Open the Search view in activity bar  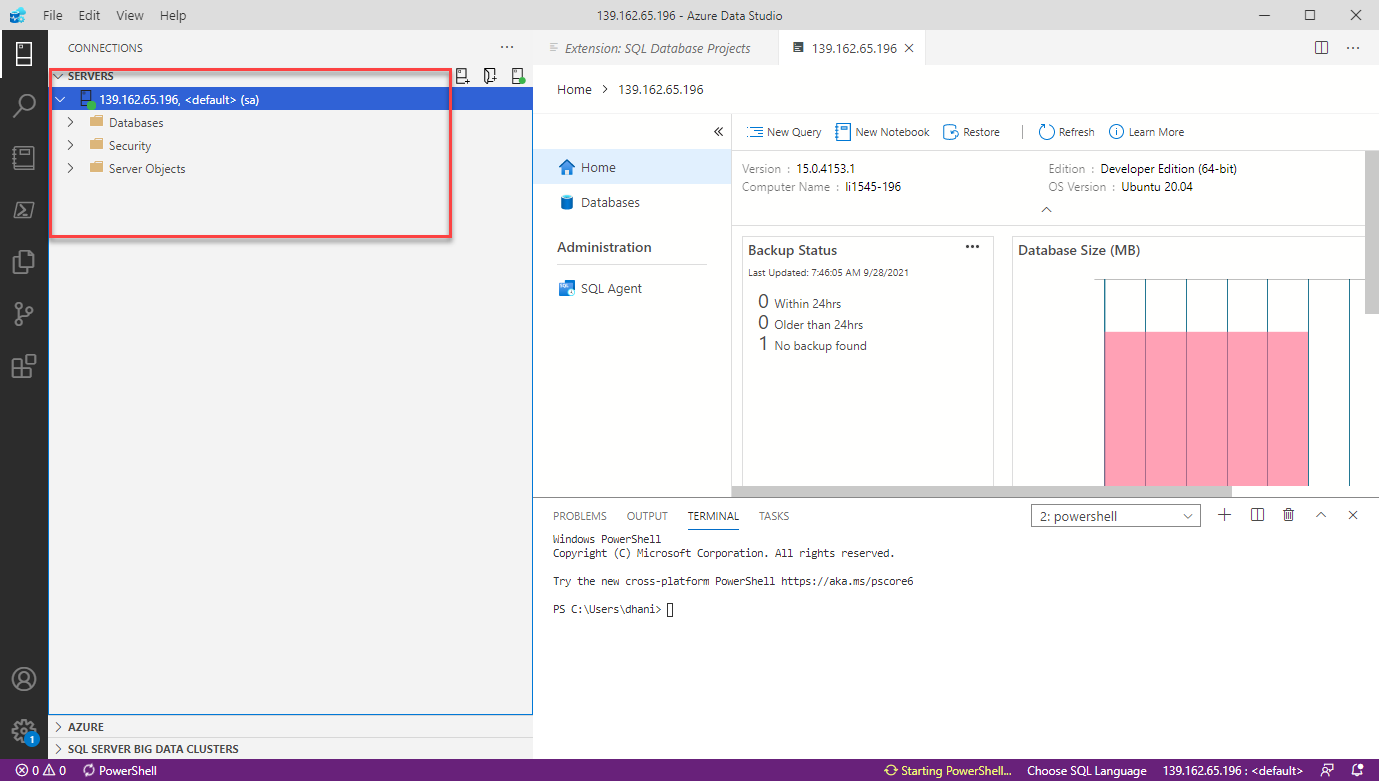point(24,106)
